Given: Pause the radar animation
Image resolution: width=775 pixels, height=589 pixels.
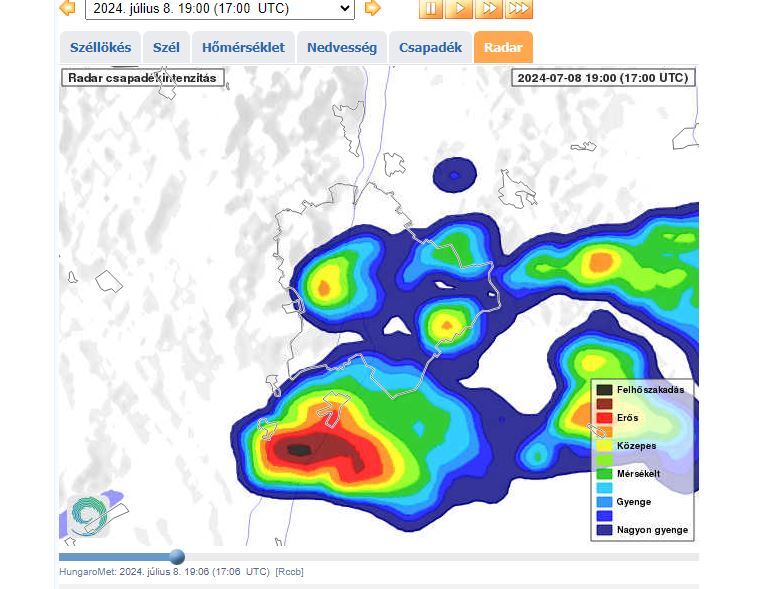Looking at the screenshot, I should coord(430,9).
